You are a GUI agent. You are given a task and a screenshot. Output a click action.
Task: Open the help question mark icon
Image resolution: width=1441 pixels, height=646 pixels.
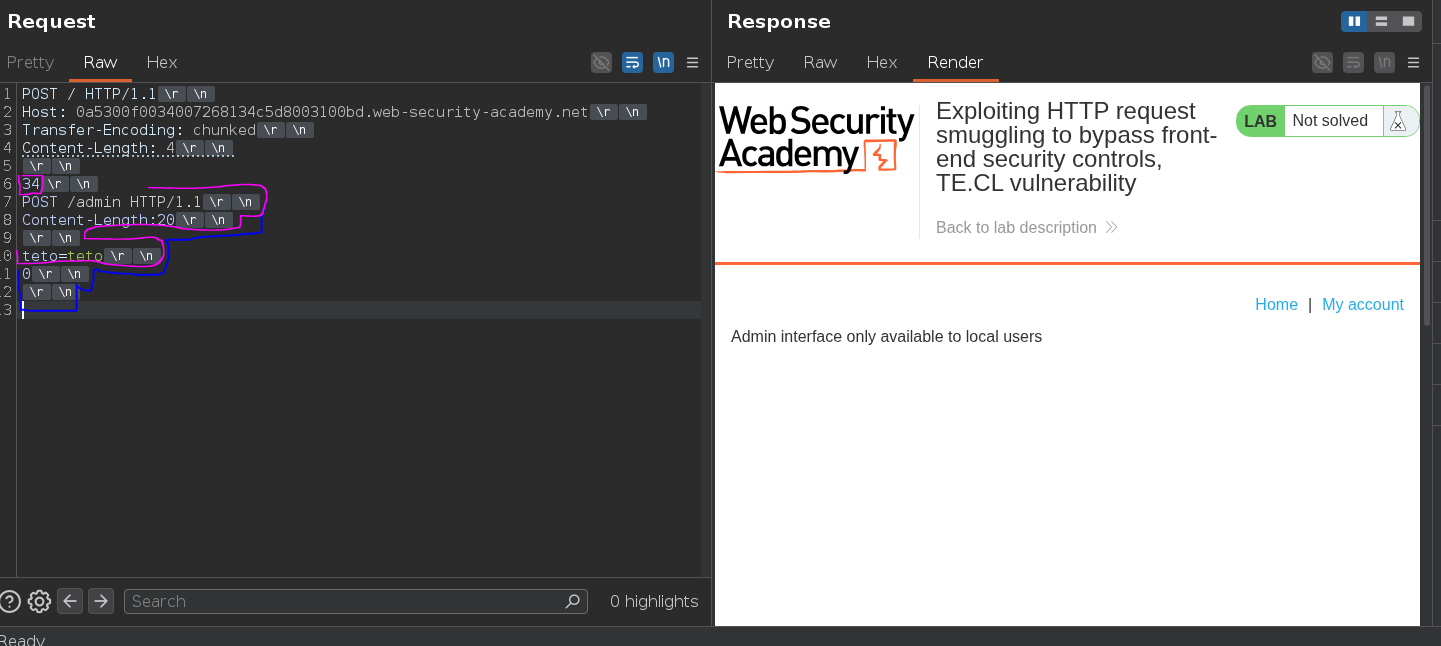click(9, 601)
